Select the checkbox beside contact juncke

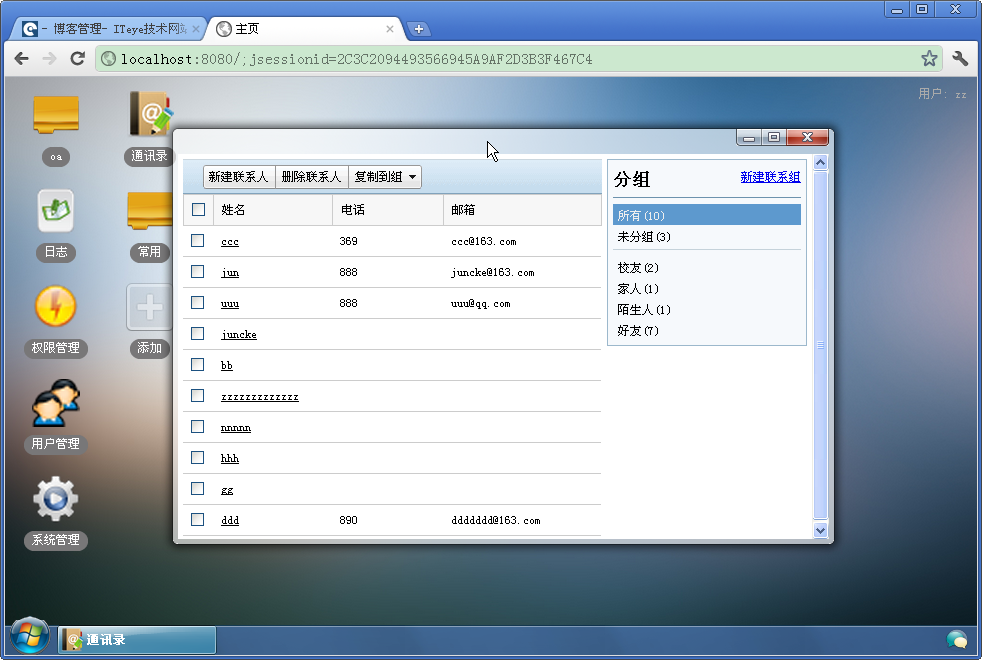click(197, 333)
